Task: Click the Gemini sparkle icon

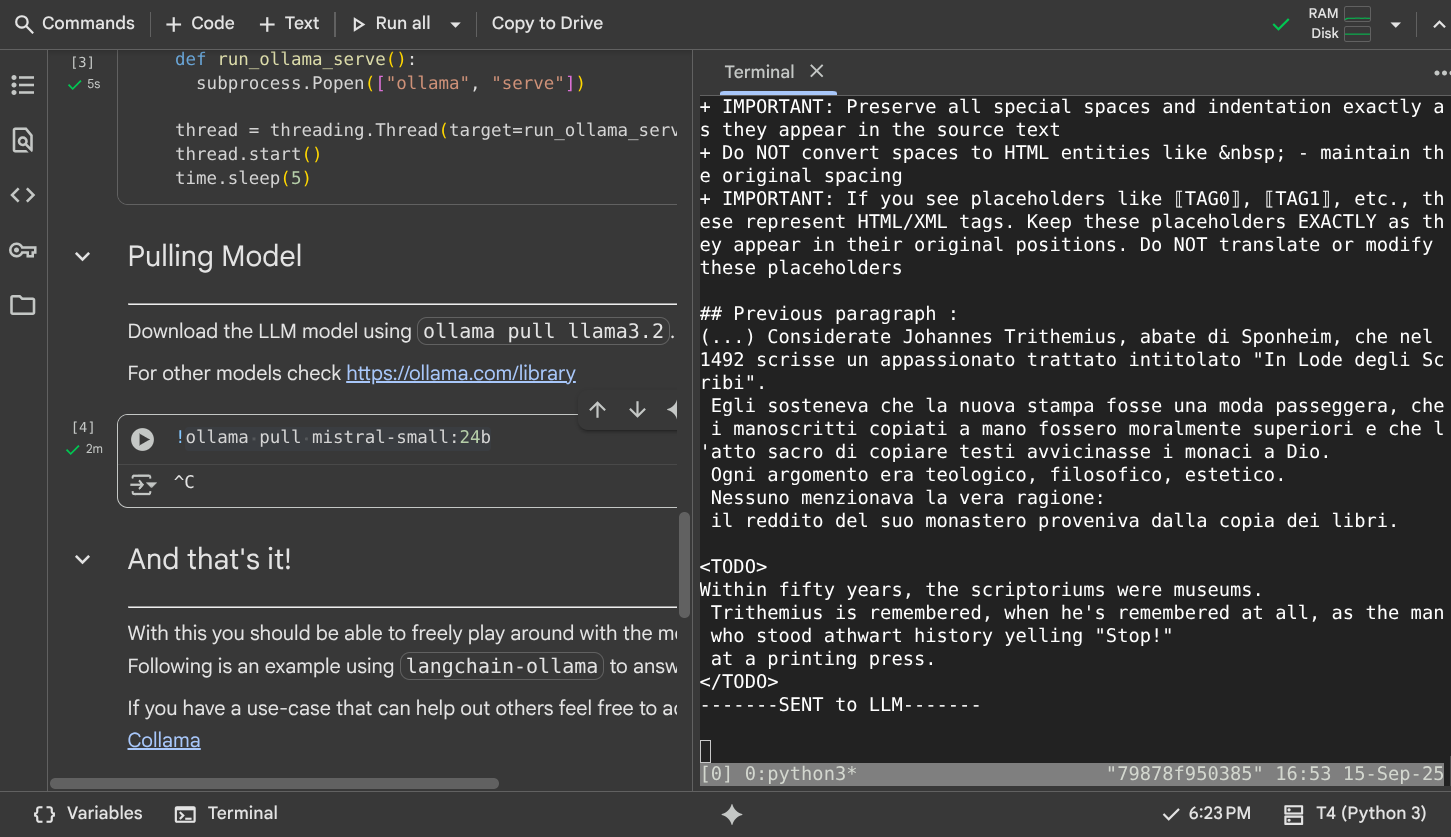Action: point(732,814)
